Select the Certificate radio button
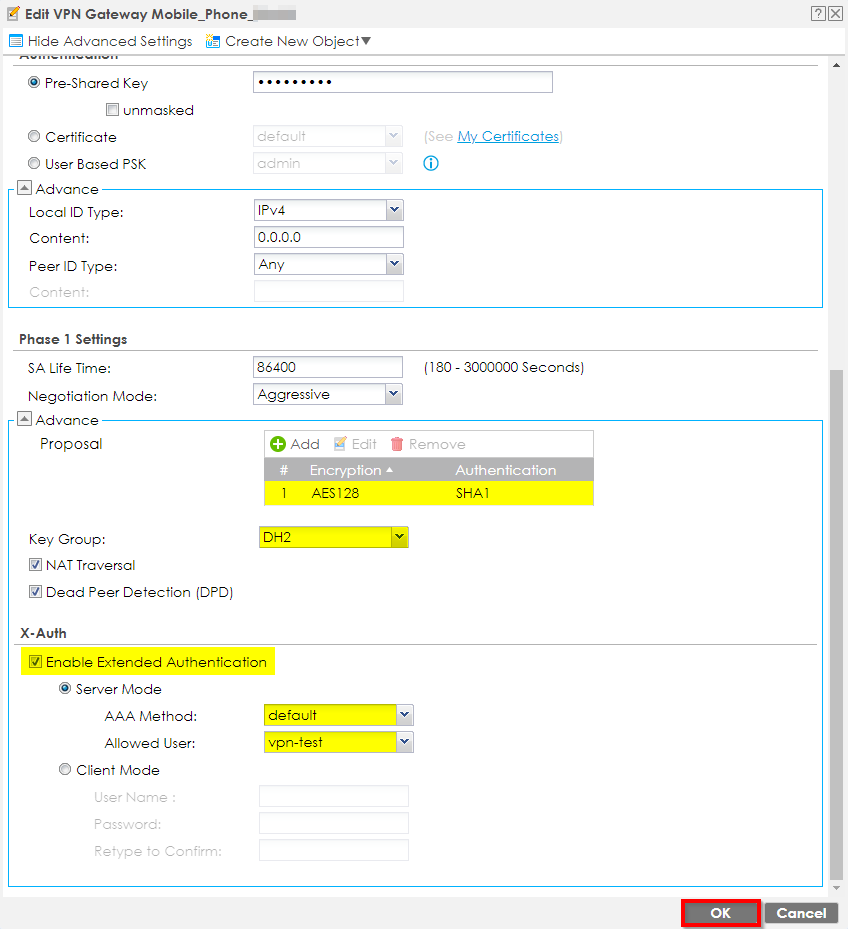The image size is (848, 929). [35, 137]
